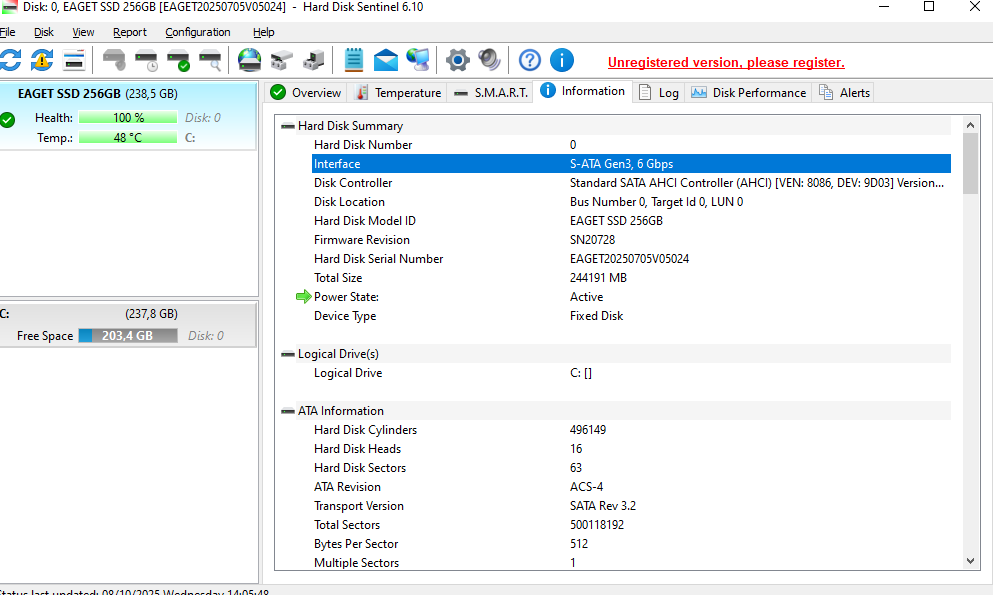The width and height of the screenshot is (993, 595).
Task: Click the speaker sound icon in toolbar
Action: point(489,60)
